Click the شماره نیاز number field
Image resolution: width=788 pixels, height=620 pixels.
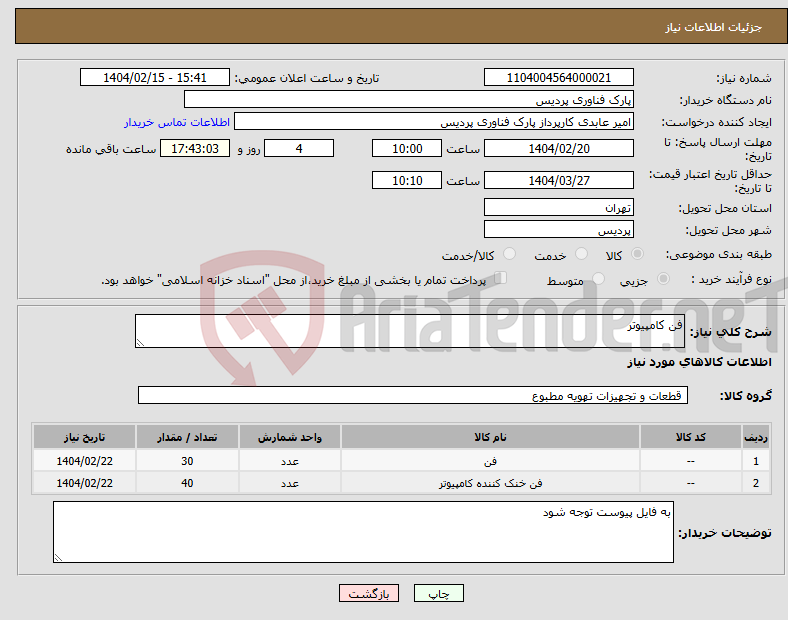click(559, 77)
